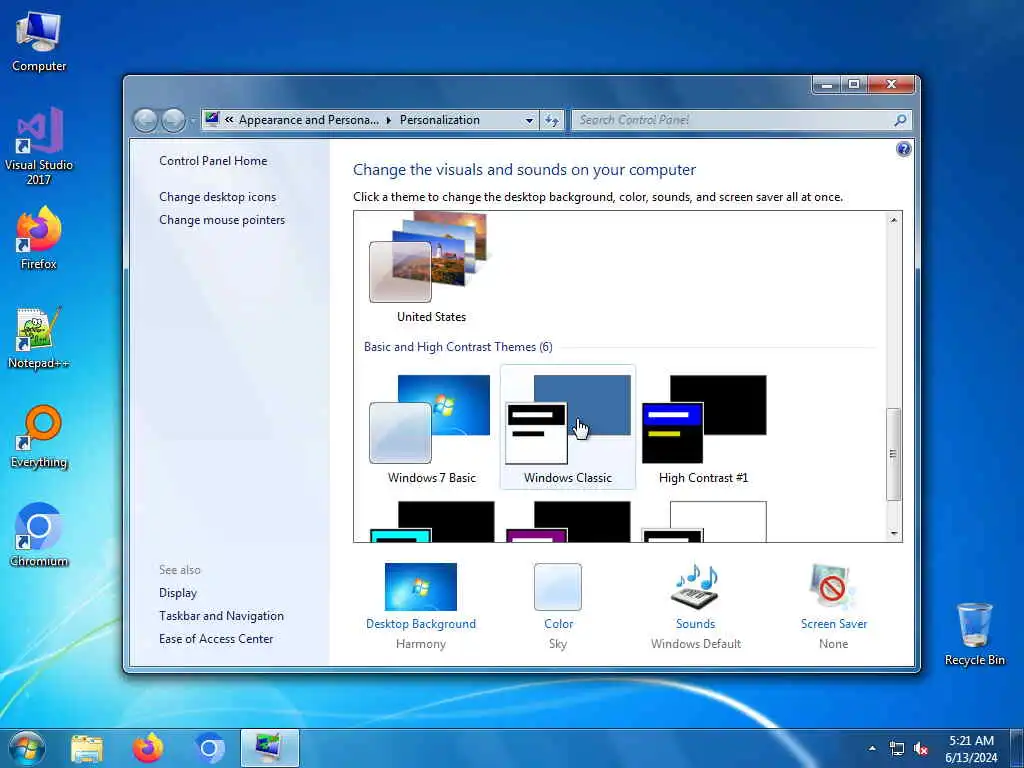The height and width of the screenshot is (768, 1024).
Task: Launch Chromium from the taskbar
Action: [x=209, y=748]
